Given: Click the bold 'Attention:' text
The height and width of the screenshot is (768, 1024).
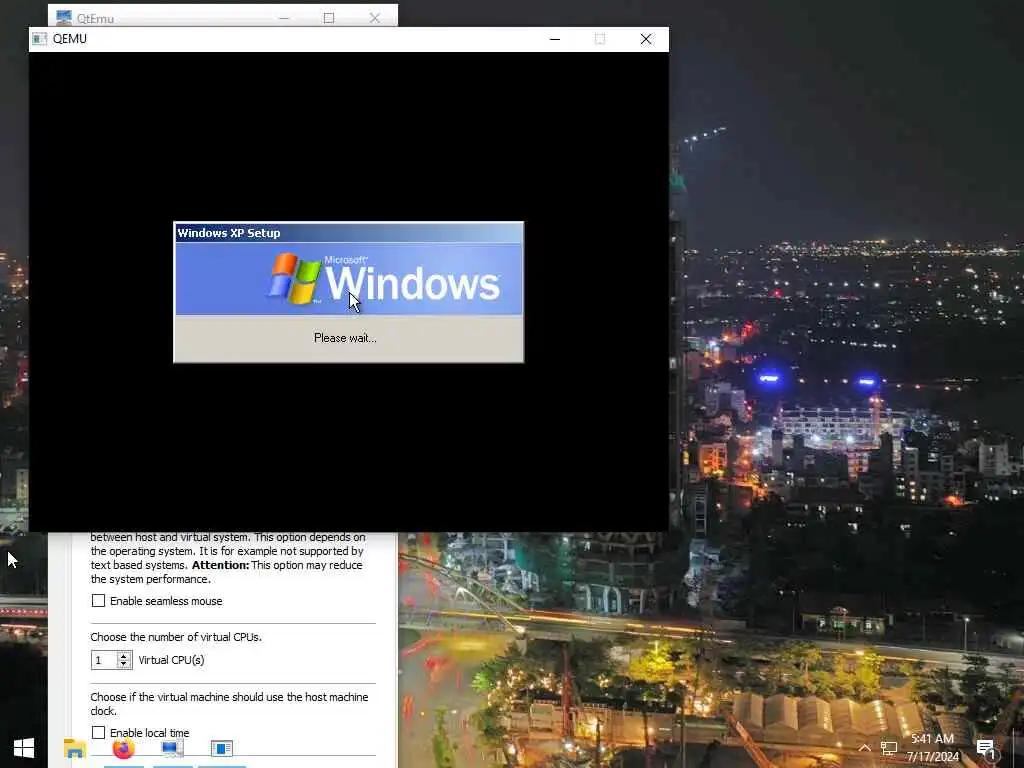Looking at the screenshot, I should (x=220, y=565).
